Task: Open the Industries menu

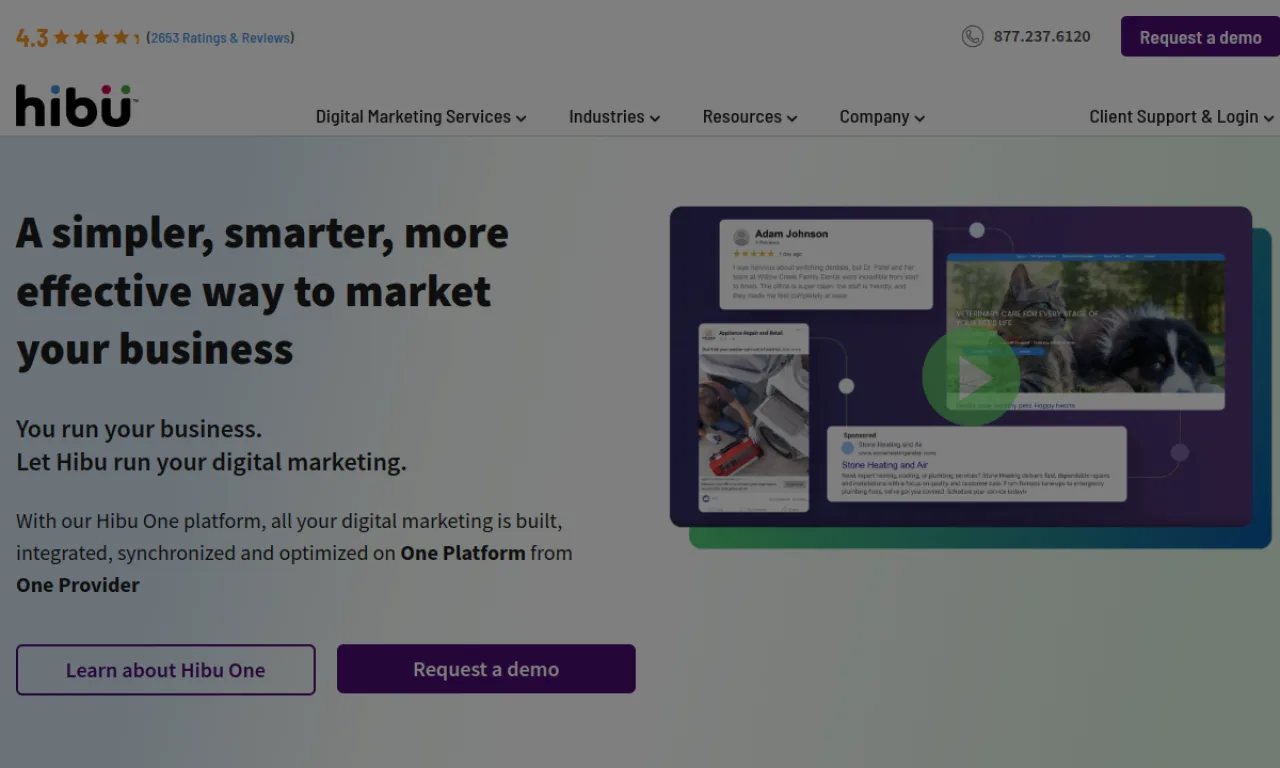Action: [x=614, y=117]
